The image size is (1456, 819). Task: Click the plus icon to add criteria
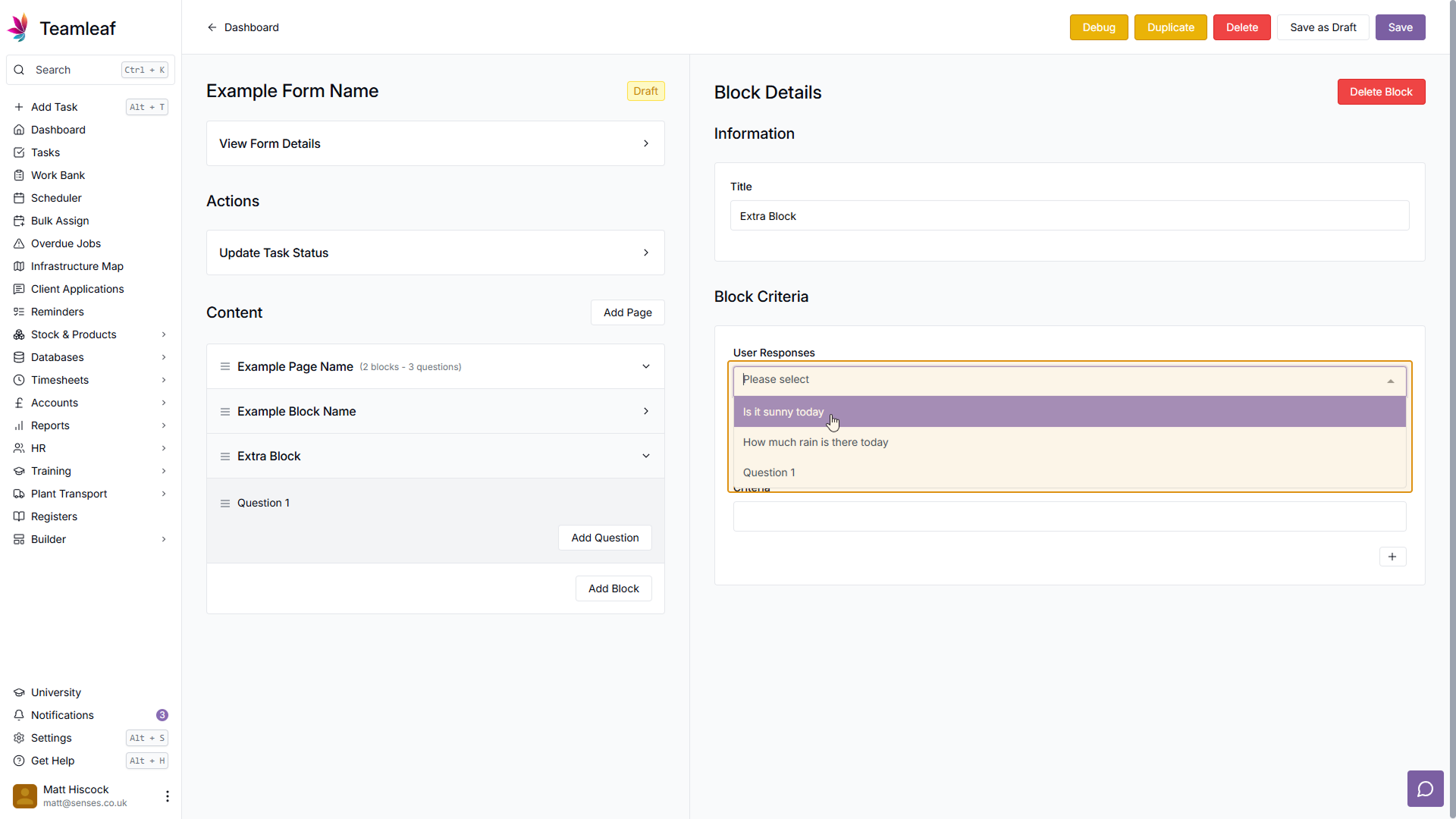point(1392,557)
